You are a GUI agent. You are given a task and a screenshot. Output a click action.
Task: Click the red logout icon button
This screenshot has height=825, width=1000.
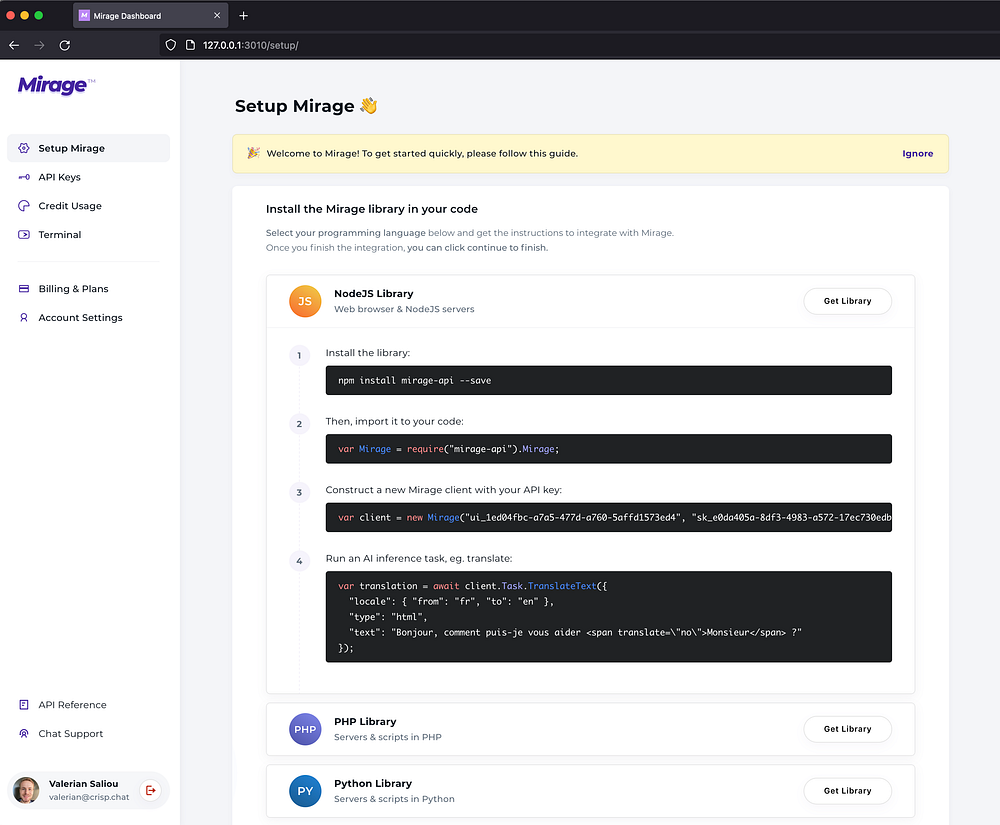click(151, 790)
